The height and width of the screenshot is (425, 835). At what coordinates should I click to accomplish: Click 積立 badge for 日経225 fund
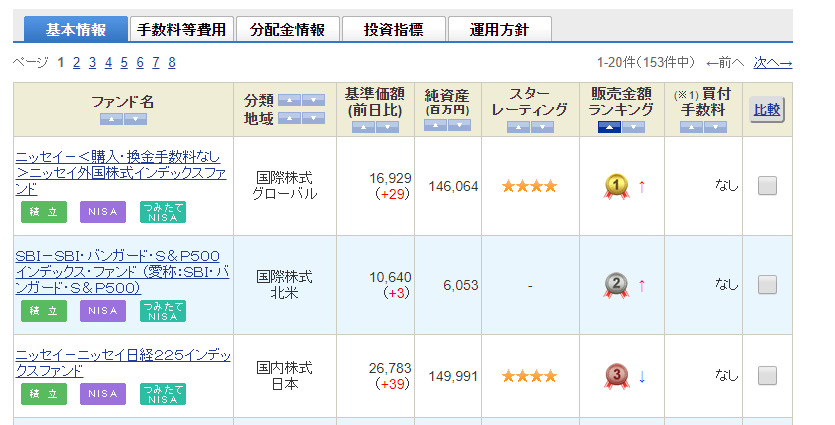click(44, 394)
